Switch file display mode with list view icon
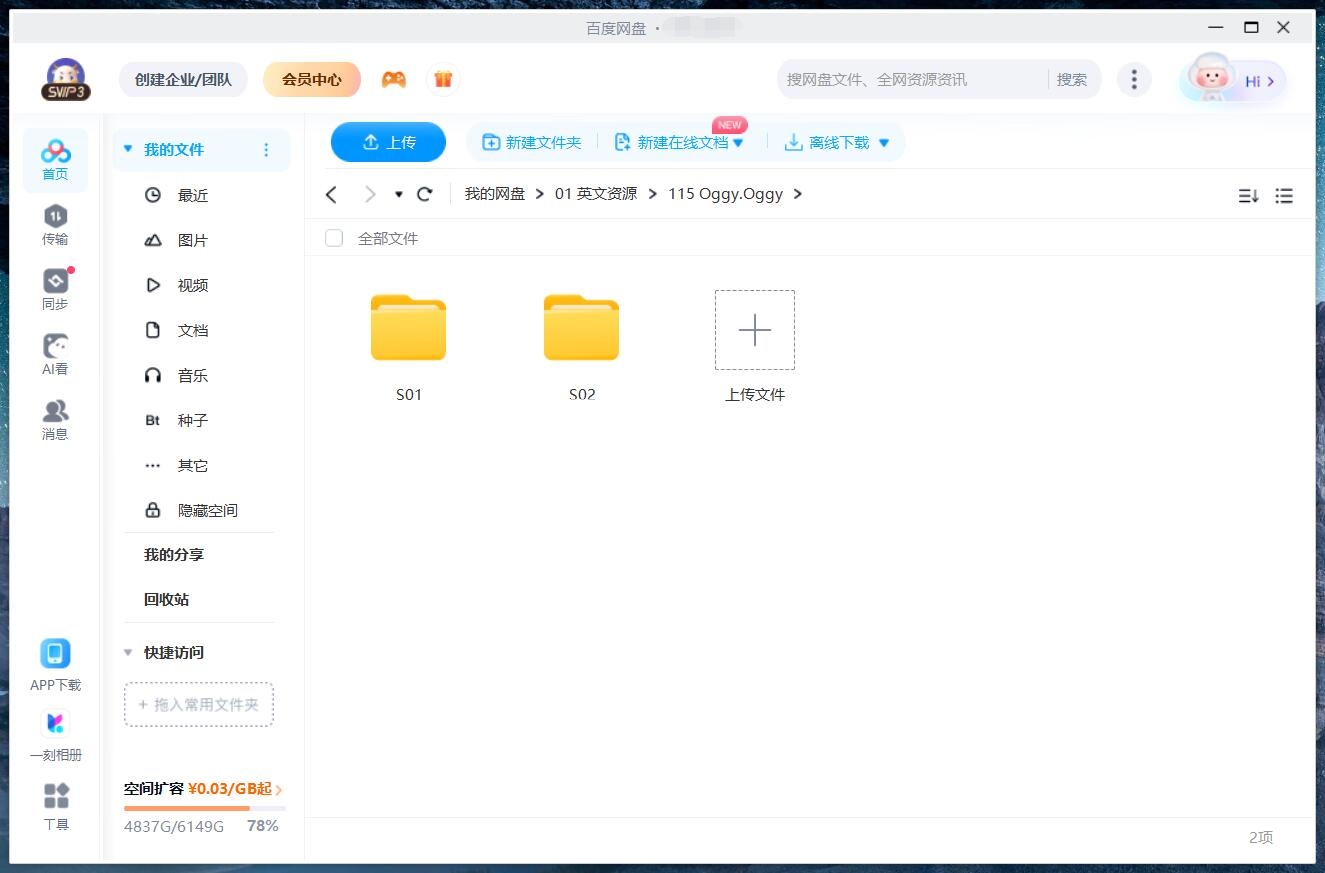Viewport: 1325px width, 873px height. [1284, 196]
